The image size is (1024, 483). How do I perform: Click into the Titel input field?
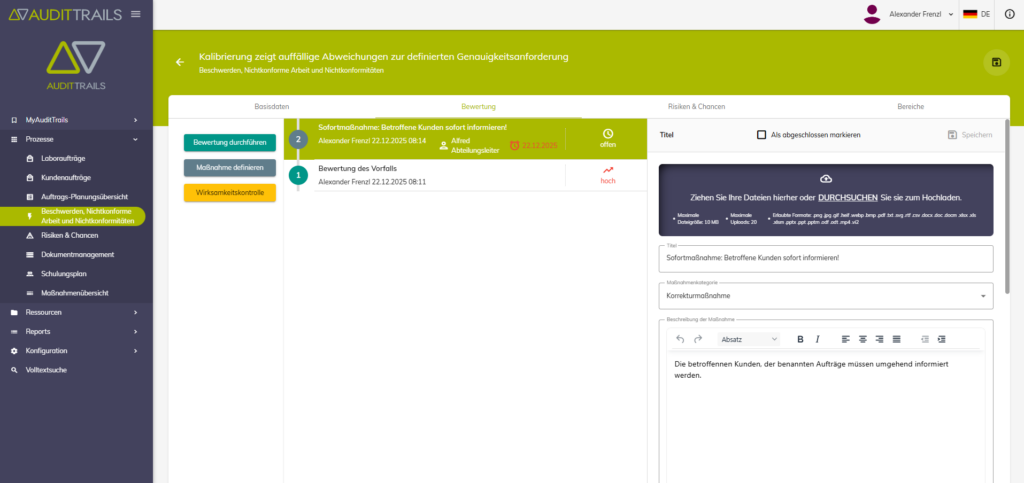pos(825,258)
